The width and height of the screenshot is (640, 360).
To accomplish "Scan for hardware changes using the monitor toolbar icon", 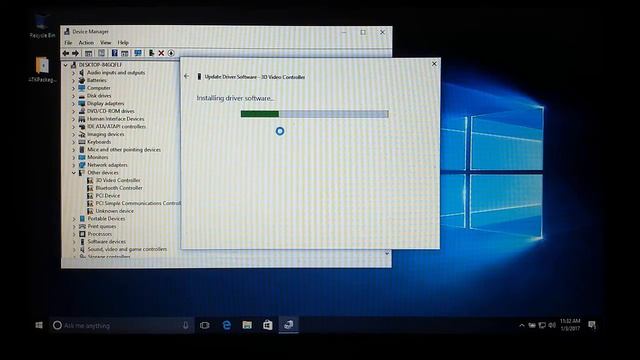I will pos(138,53).
